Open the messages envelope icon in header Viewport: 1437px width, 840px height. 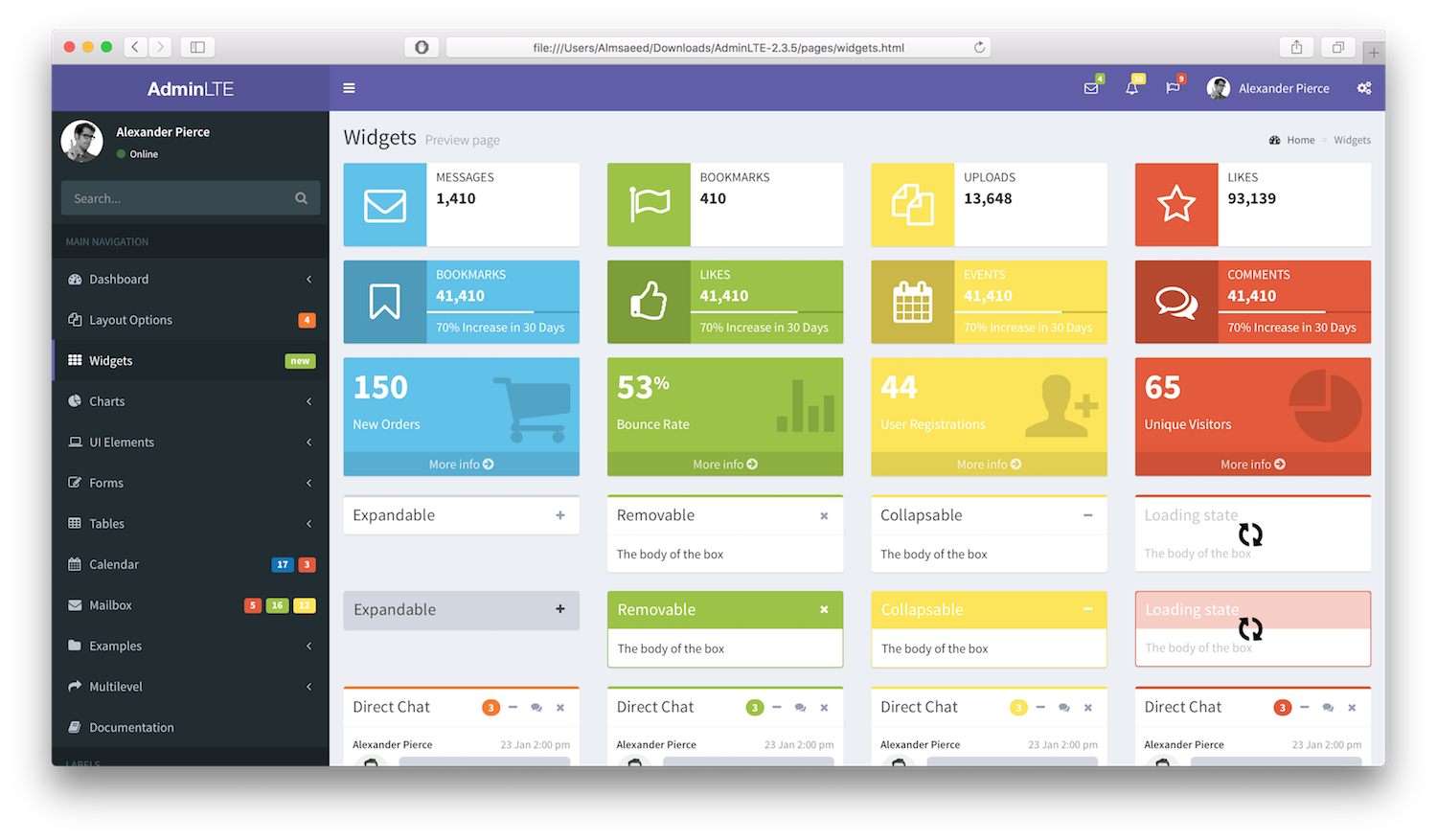(1091, 88)
